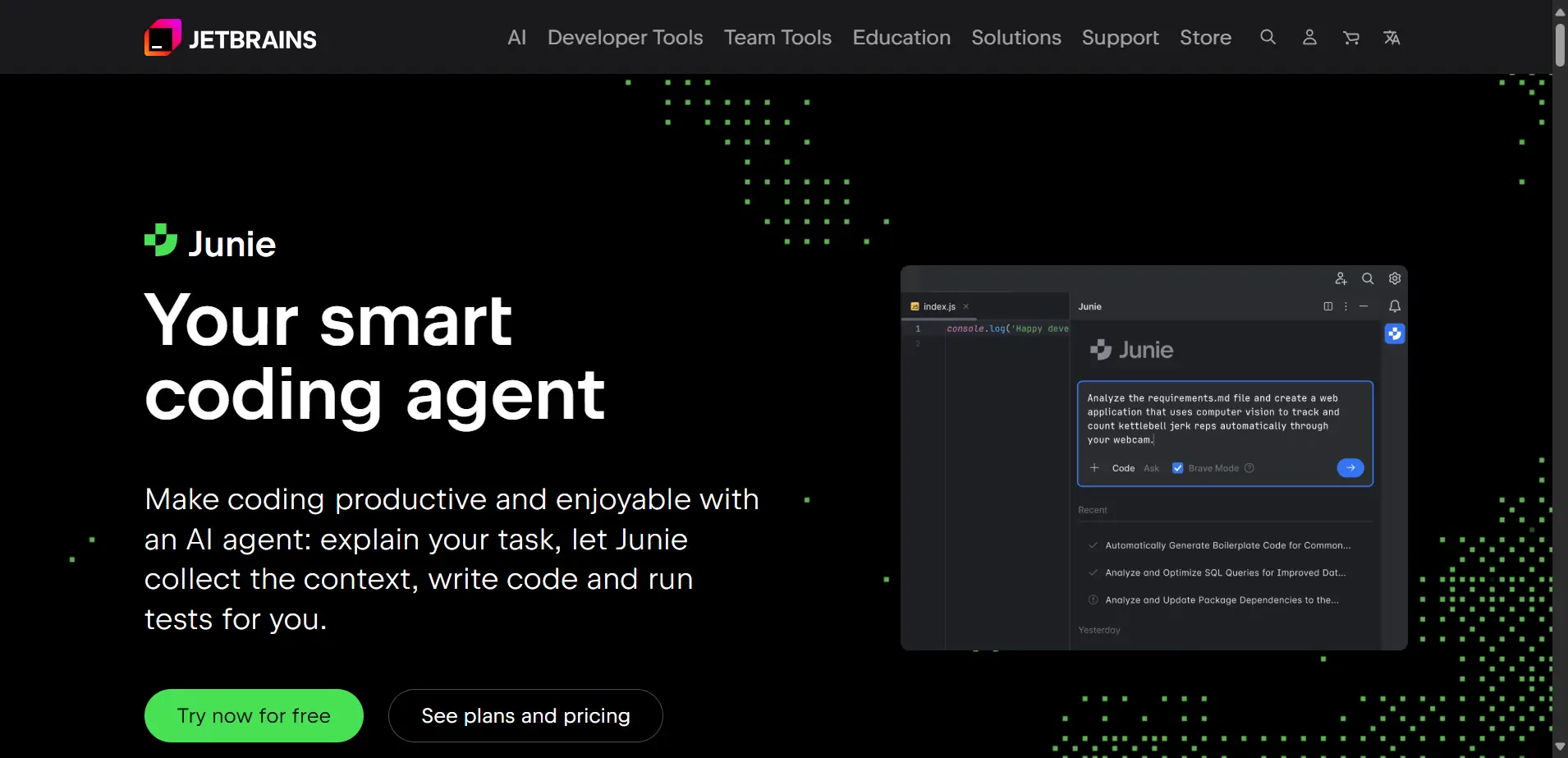
Task: Expand the Education menu
Action: [x=901, y=37]
